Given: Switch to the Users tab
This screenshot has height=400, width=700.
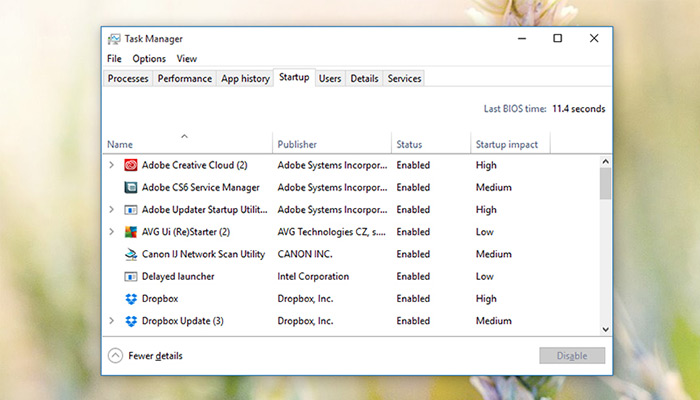Looking at the screenshot, I should coord(330,79).
